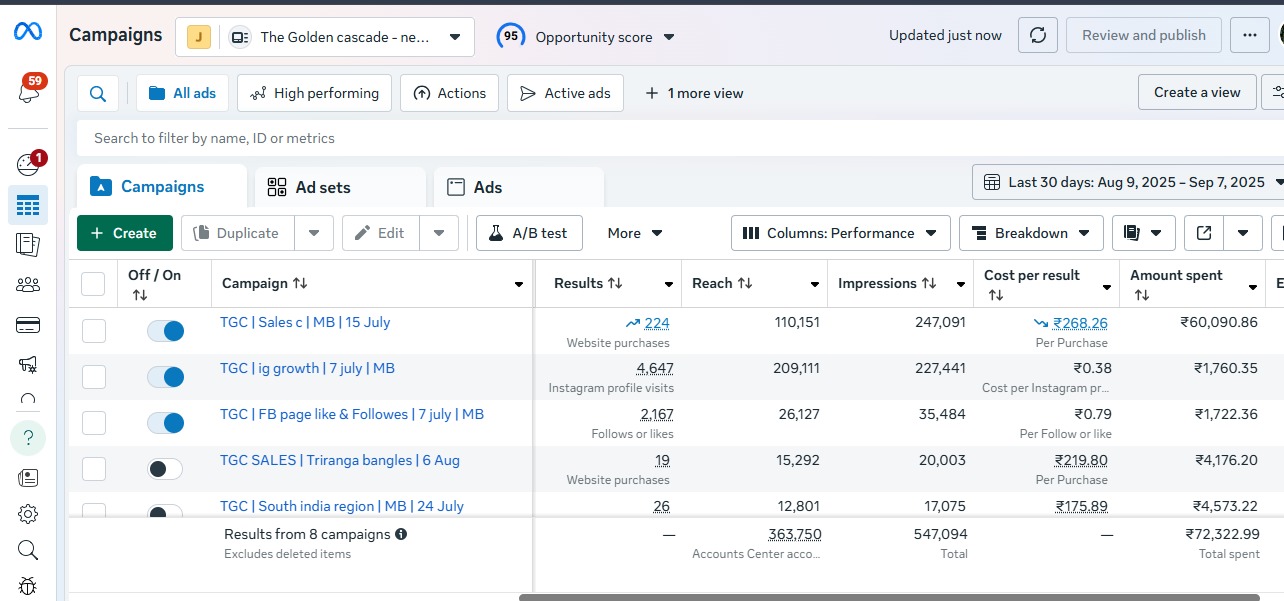
Task: Click the Create a view button
Action: 1197,92
